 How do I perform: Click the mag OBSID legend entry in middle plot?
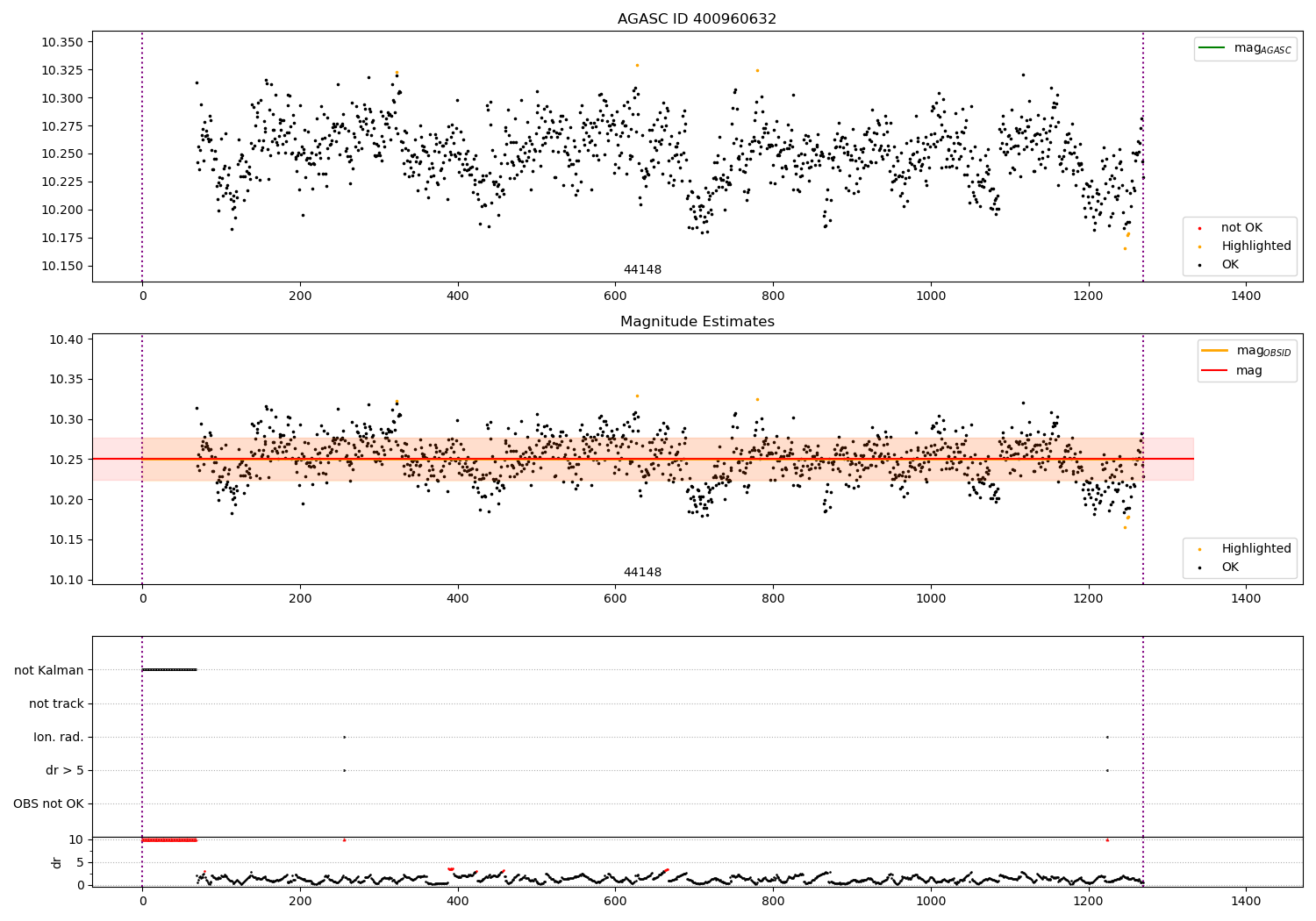tap(1247, 351)
